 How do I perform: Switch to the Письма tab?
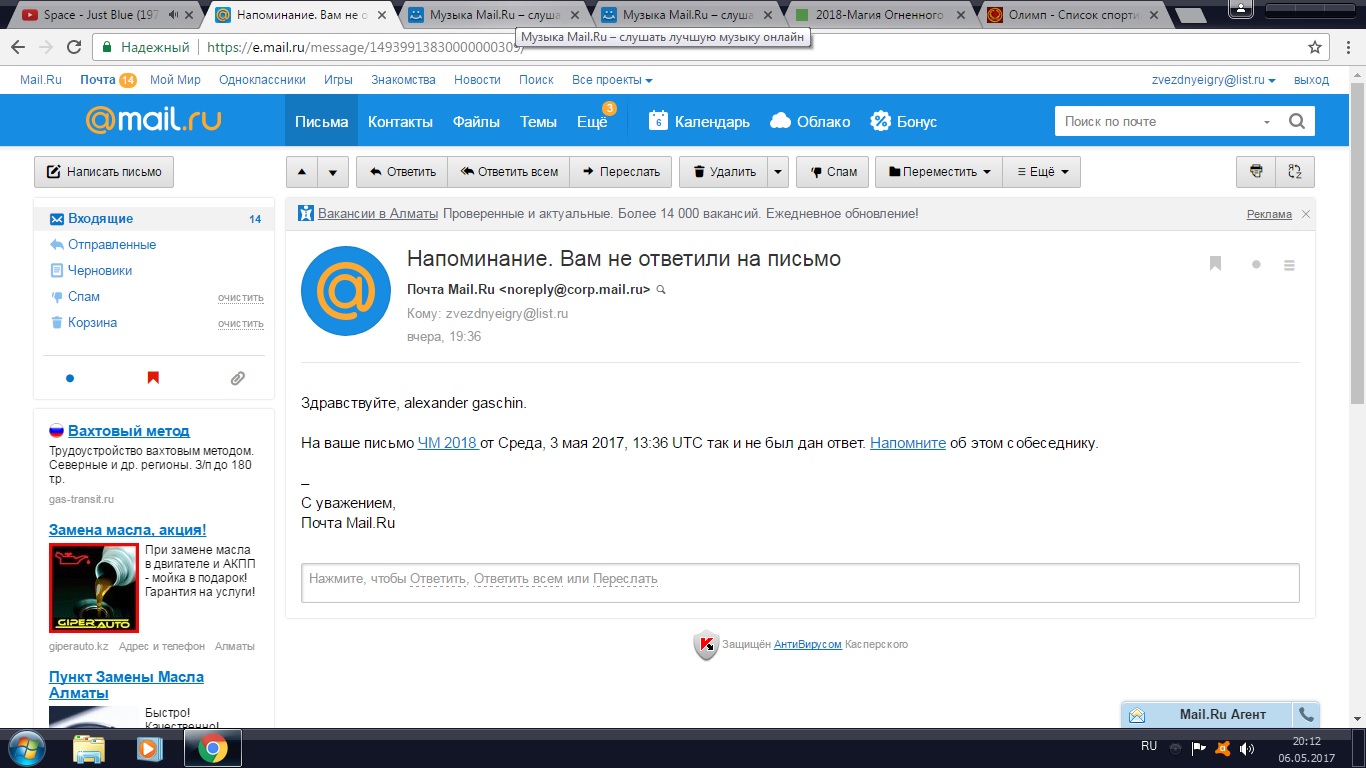322,121
